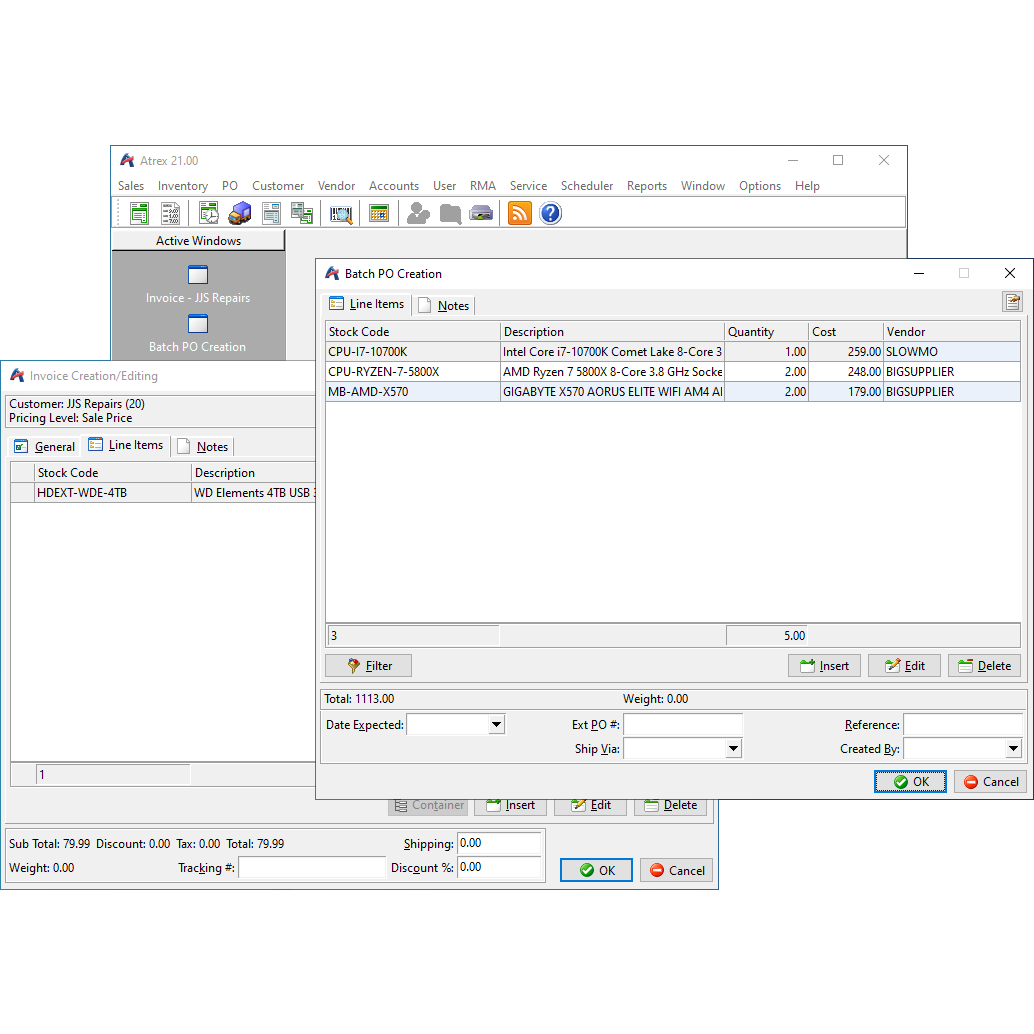Image resolution: width=1034 pixels, height=1034 pixels.
Task: Open the Scheduler menu
Action: pyautogui.click(x=587, y=186)
